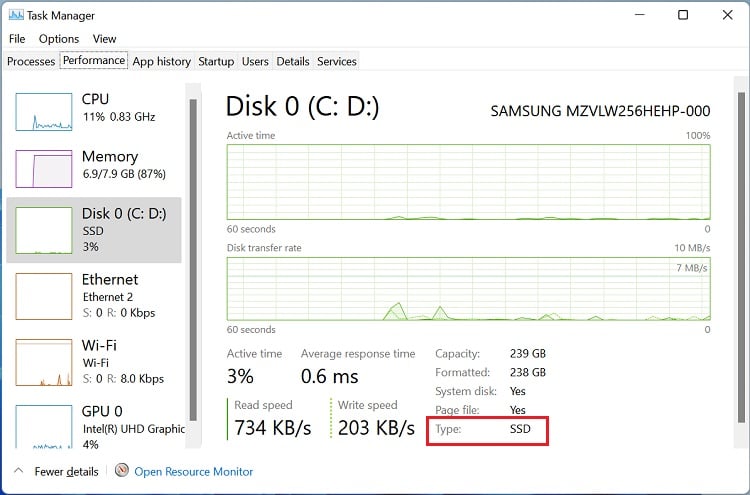Open the View menu
Viewport: 750px width, 495px height.
coord(105,39)
